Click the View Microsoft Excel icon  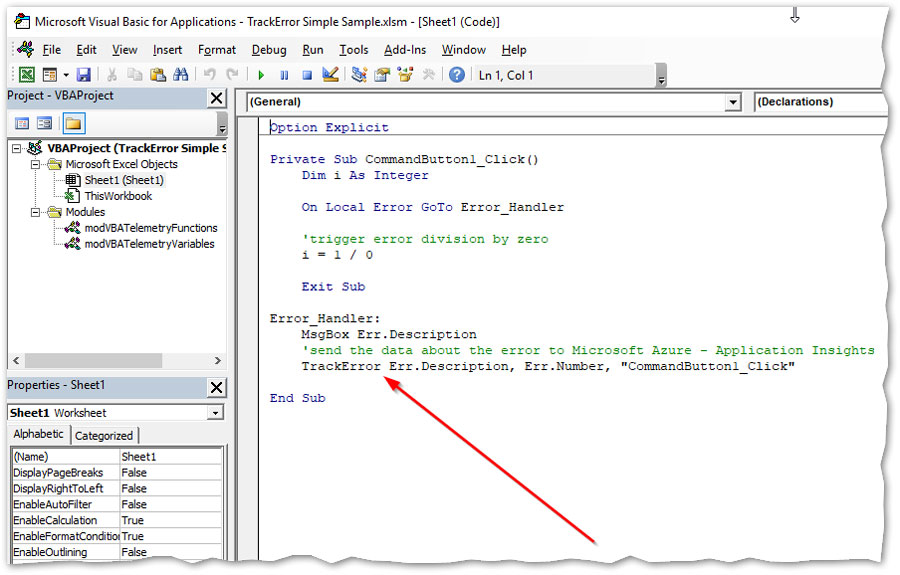pos(27,75)
